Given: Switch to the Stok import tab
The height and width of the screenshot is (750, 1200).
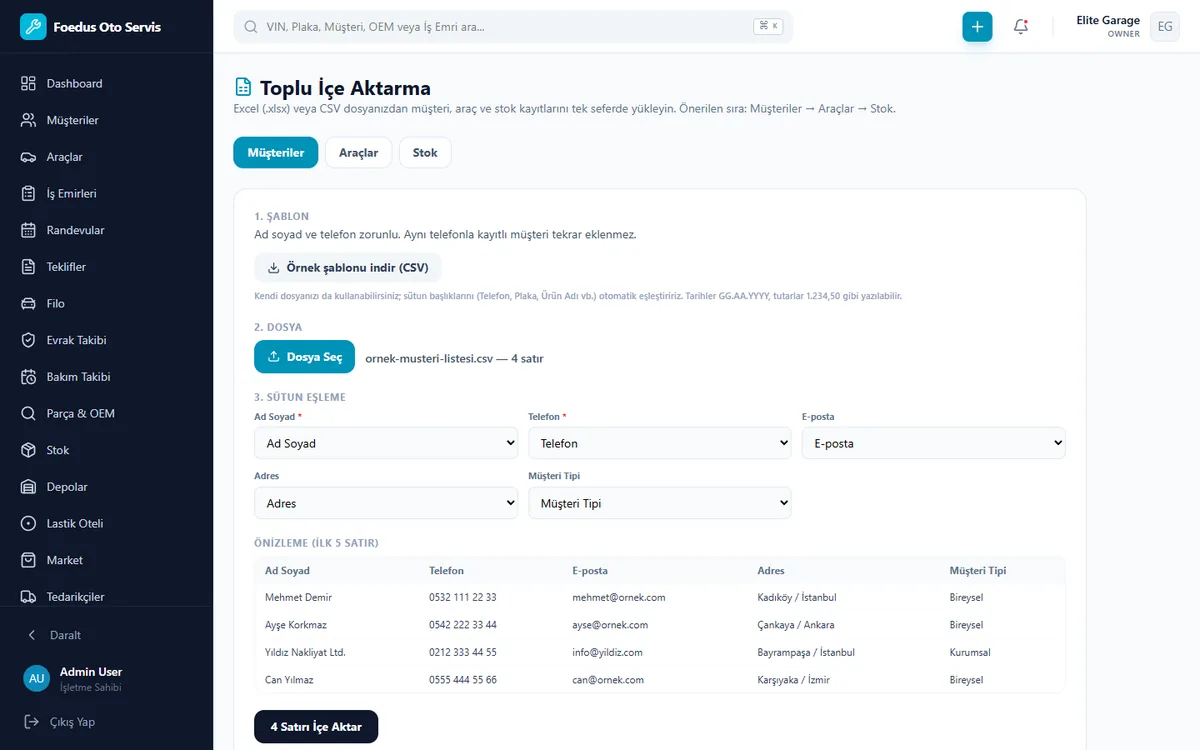Looking at the screenshot, I should [425, 153].
